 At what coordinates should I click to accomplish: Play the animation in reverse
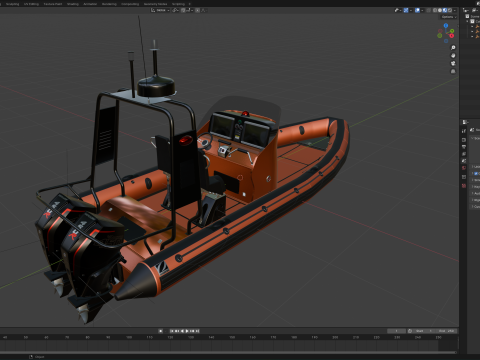click(182, 331)
